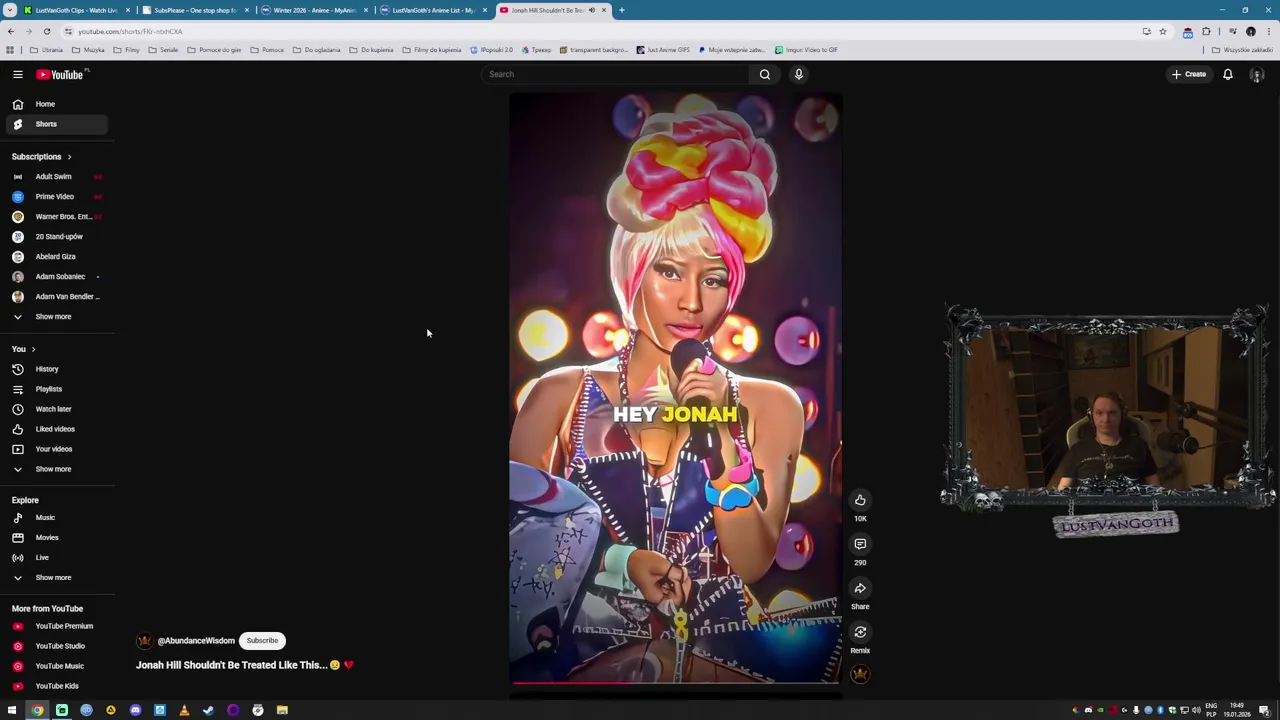Switch to LustVanGoth's Anime List tab

[433, 10]
